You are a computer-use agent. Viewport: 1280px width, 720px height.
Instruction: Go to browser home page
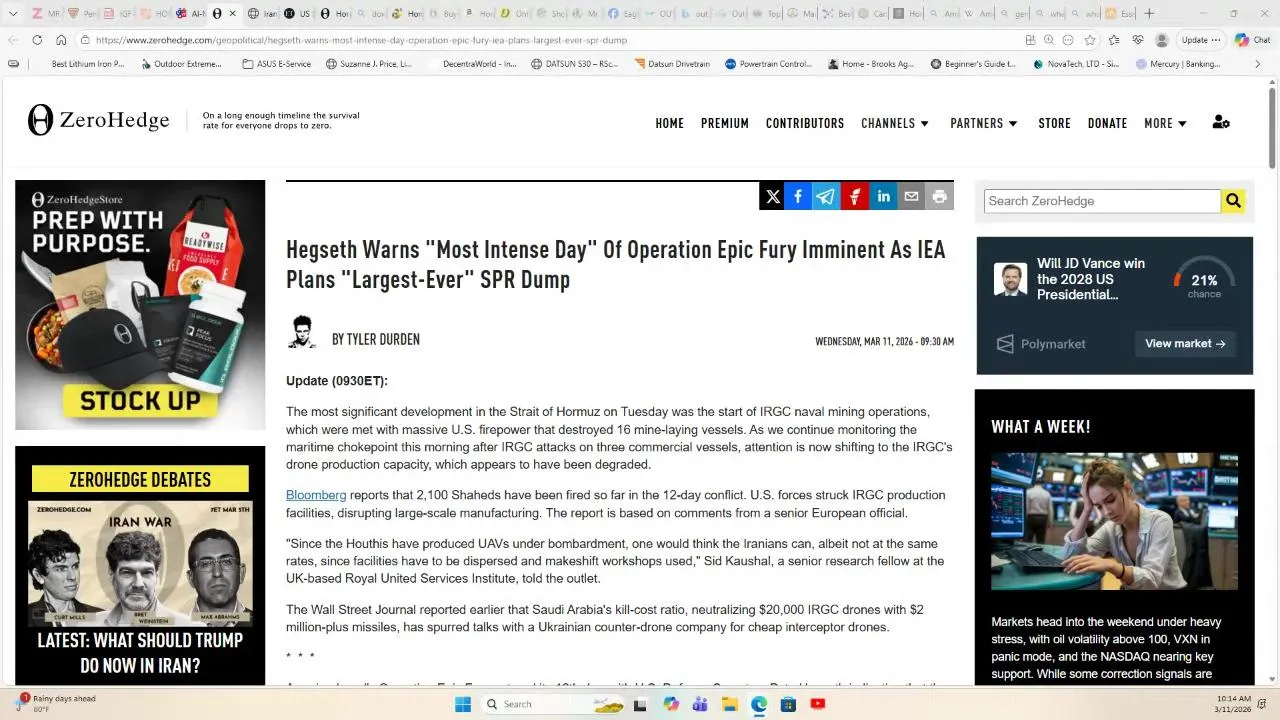point(61,40)
